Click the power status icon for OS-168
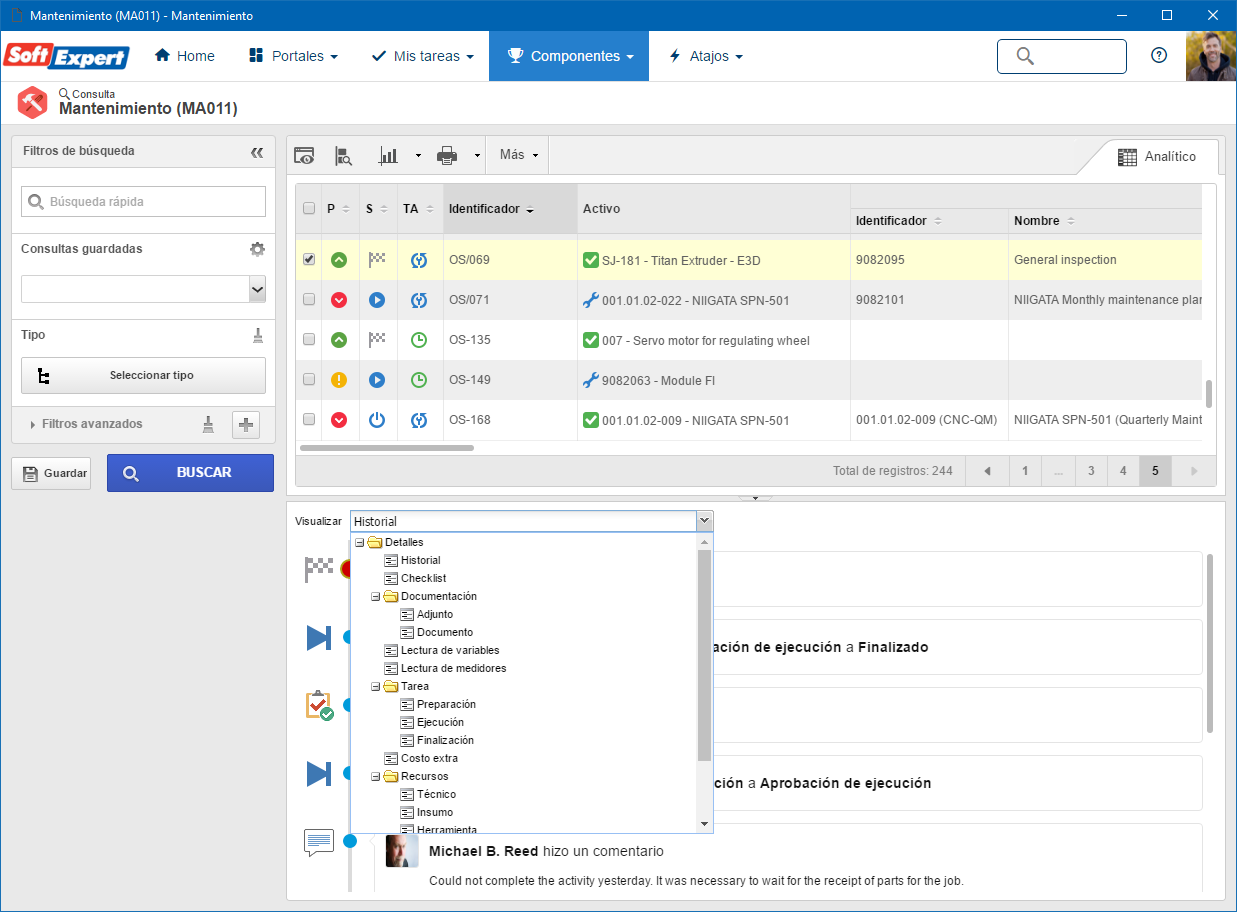 point(377,420)
